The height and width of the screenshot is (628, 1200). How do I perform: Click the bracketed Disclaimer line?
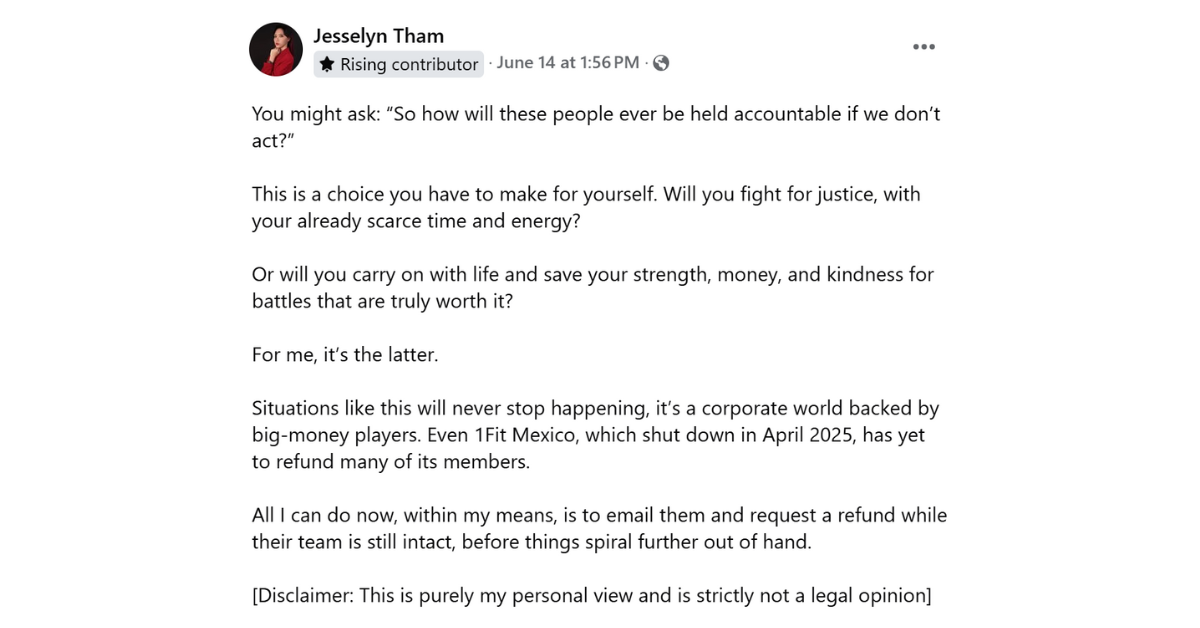pyautogui.click(x=592, y=596)
